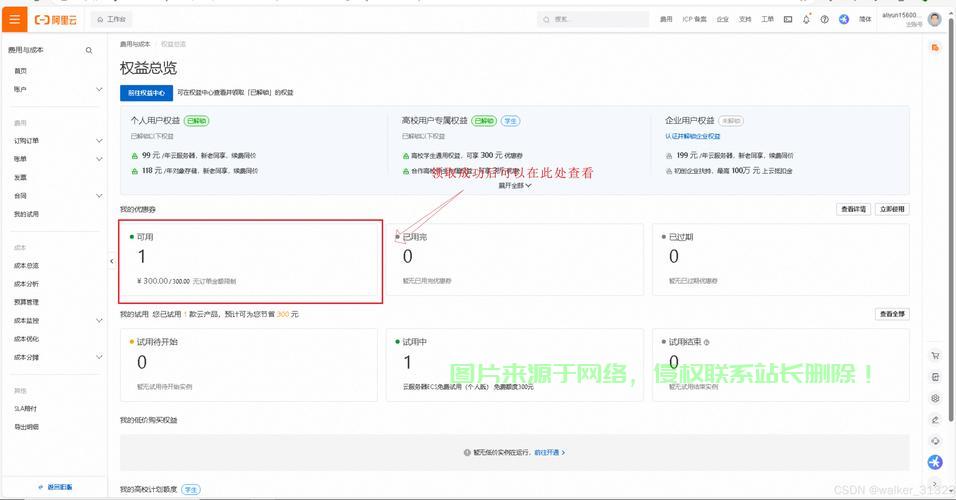Click the info icon next to 试用结束
Screen dimensions: 956x500
(707, 342)
